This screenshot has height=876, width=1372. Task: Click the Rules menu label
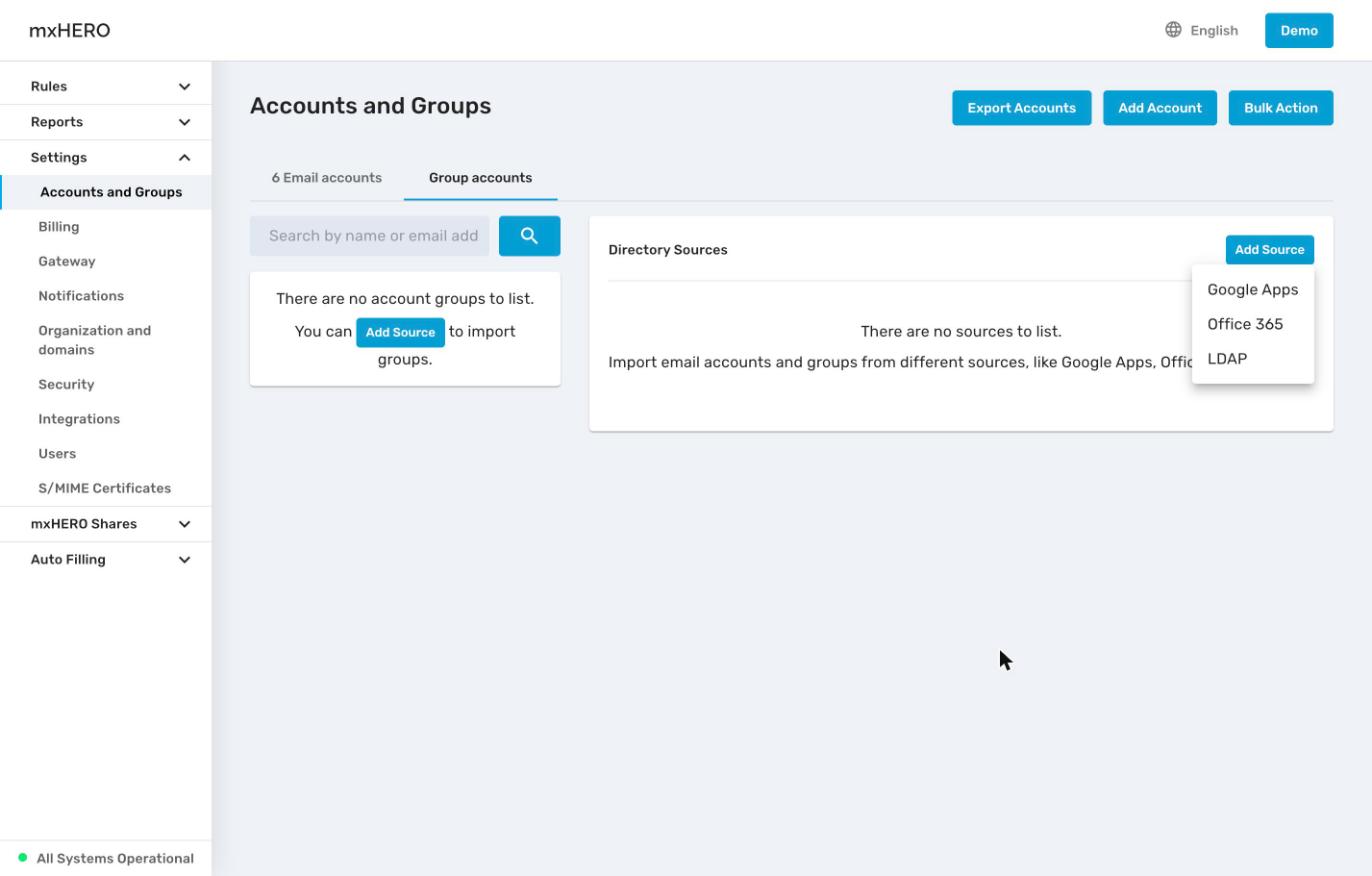coord(49,87)
